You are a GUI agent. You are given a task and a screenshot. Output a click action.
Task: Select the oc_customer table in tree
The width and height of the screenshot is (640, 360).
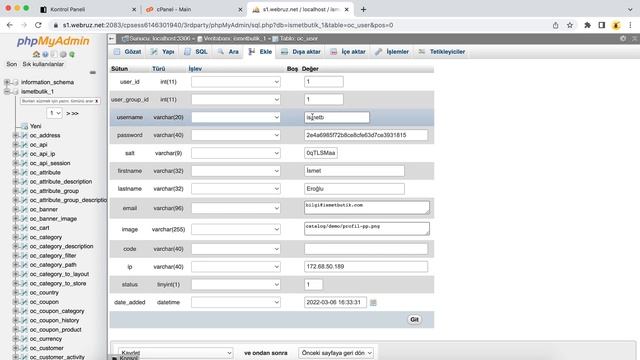click(x=47, y=348)
